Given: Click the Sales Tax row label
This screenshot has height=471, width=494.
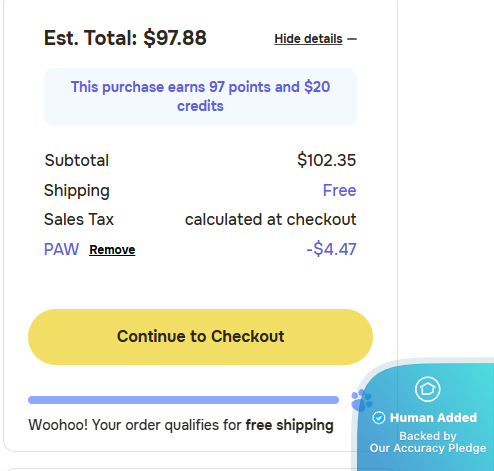Looking at the screenshot, I should 79,219.
